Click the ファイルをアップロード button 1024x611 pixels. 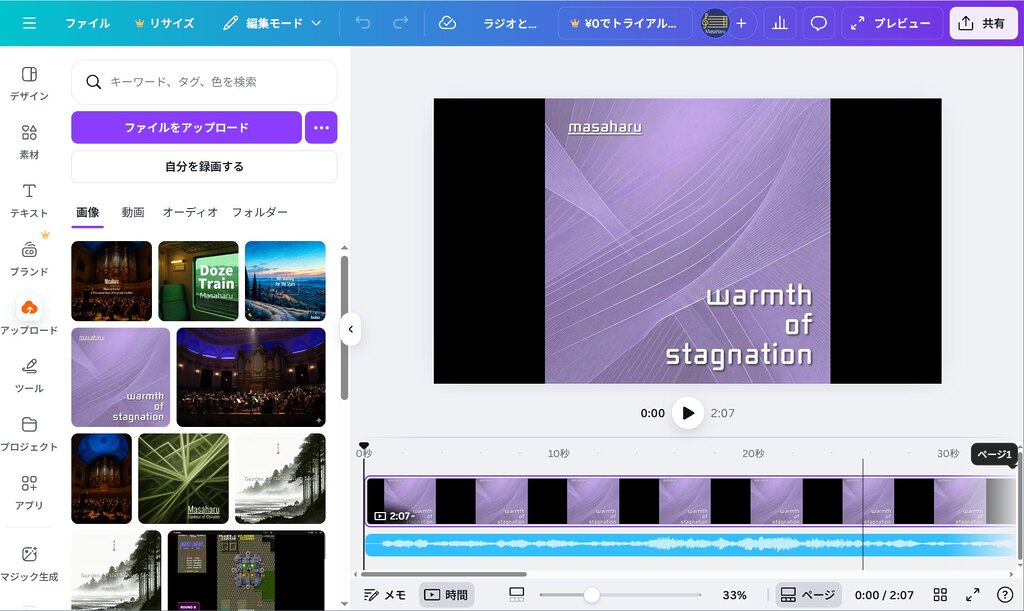(186, 128)
